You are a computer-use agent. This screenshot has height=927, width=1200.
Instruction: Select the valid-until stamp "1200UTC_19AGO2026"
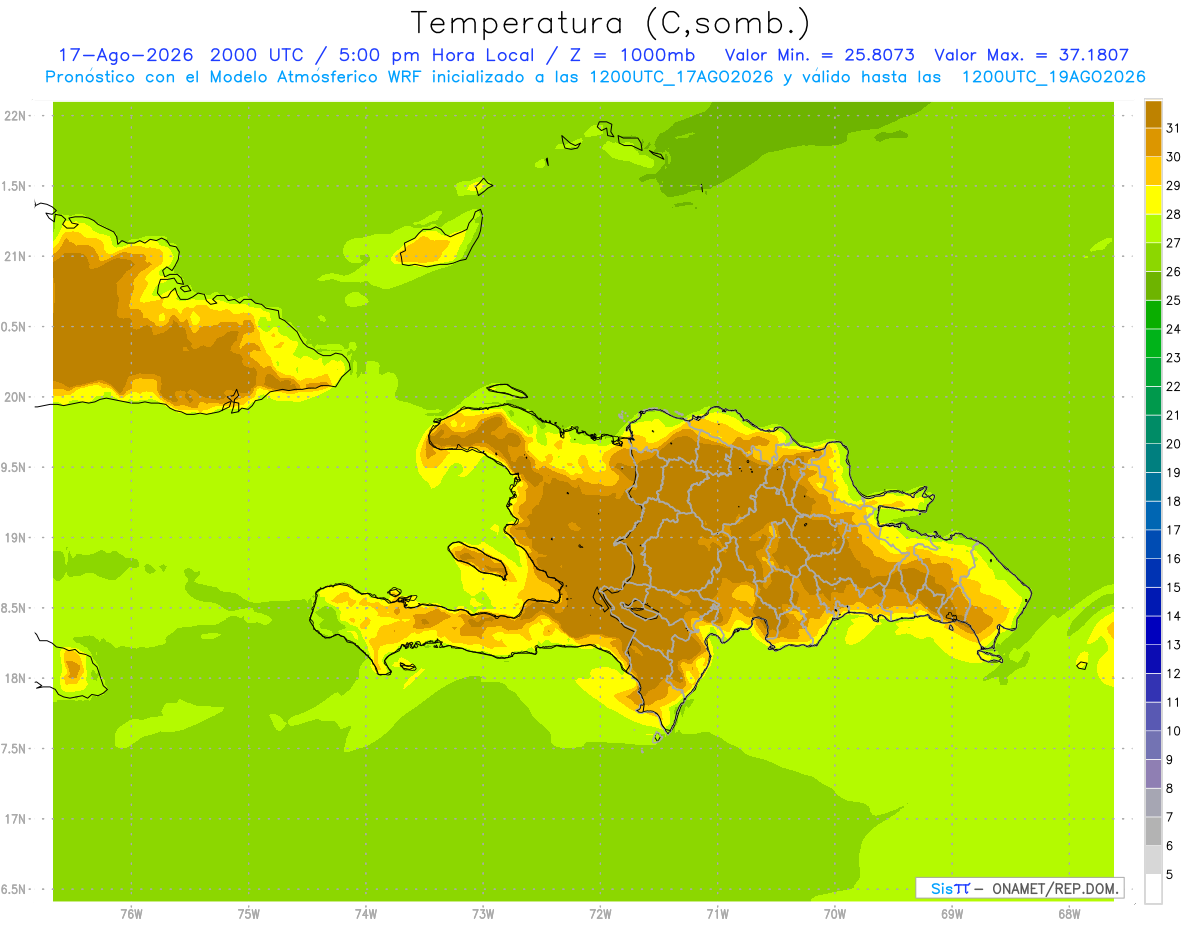pyautogui.click(x=1052, y=77)
